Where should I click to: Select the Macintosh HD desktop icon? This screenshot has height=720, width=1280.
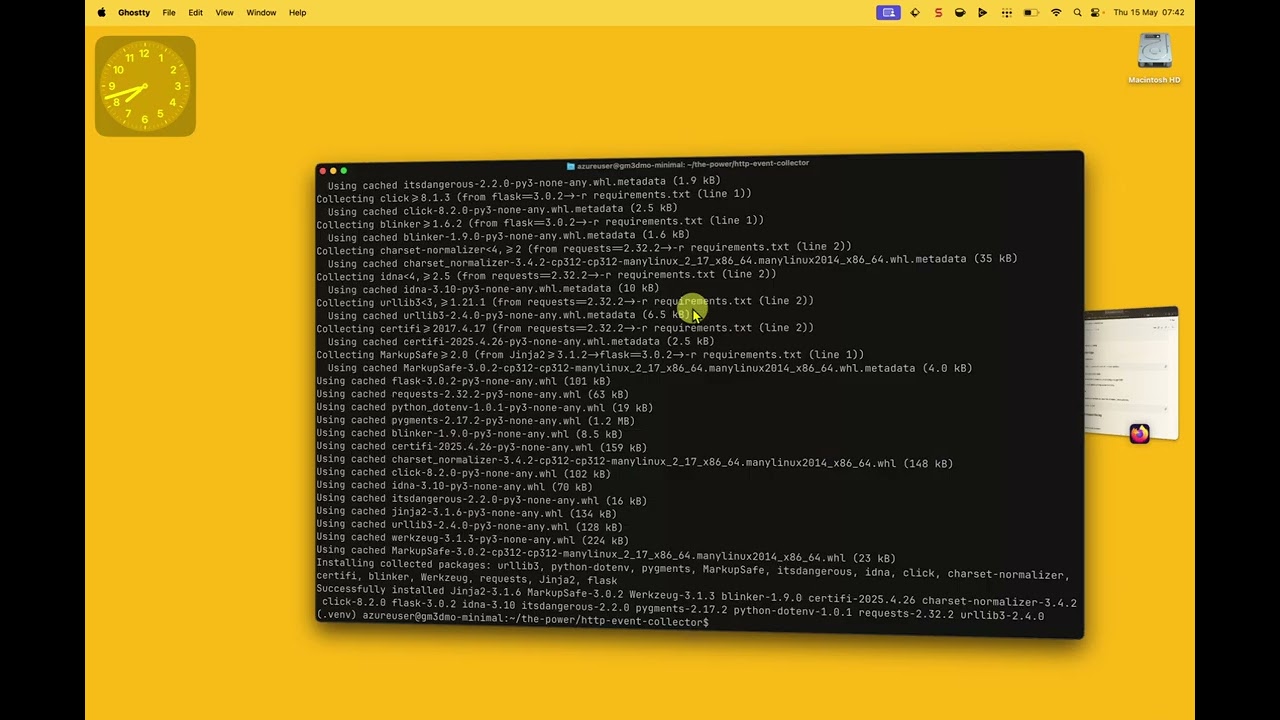pyautogui.click(x=1154, y=58)
